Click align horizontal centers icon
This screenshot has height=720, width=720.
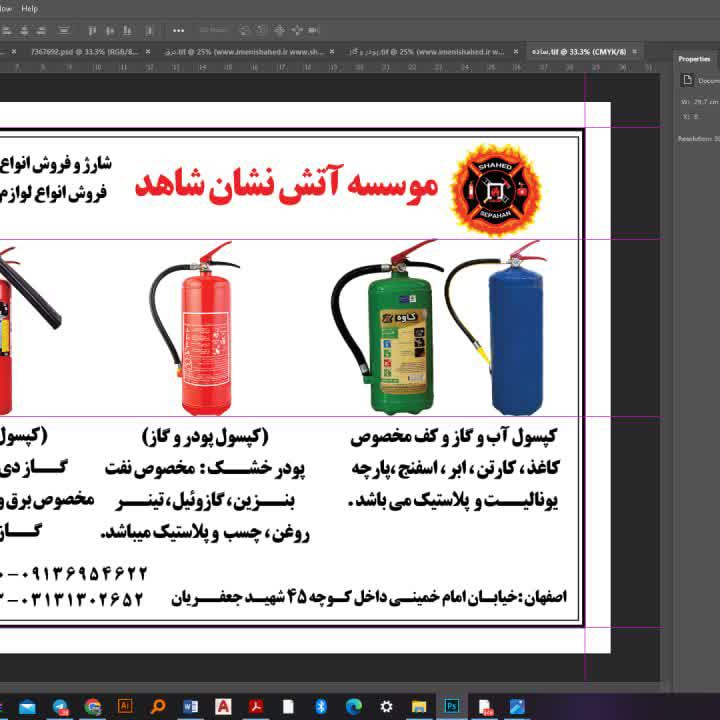pyautogui.click(x=24, y=31)
